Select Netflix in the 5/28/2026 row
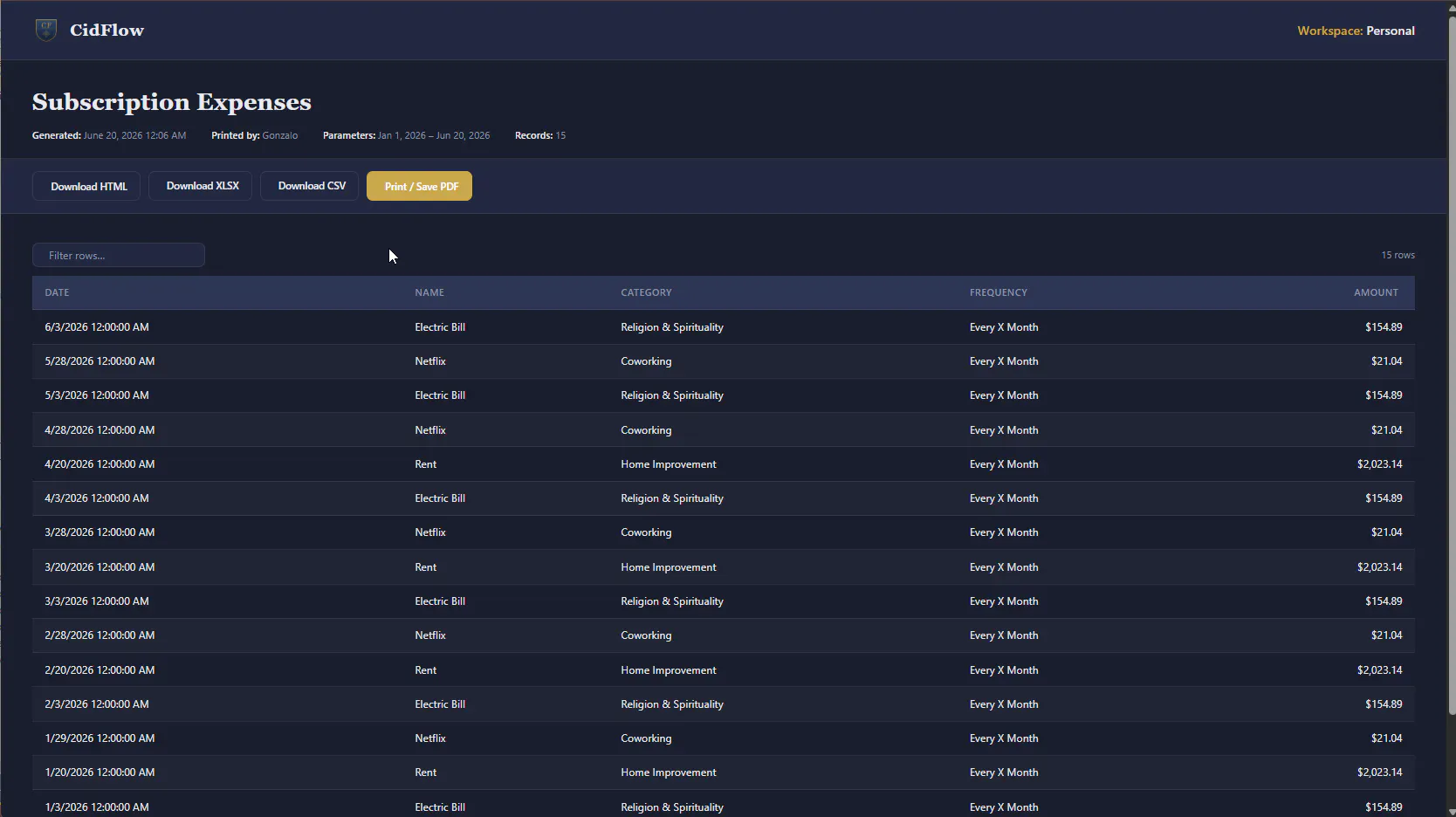The image size is (1456, 817). (x=430, y=361)
